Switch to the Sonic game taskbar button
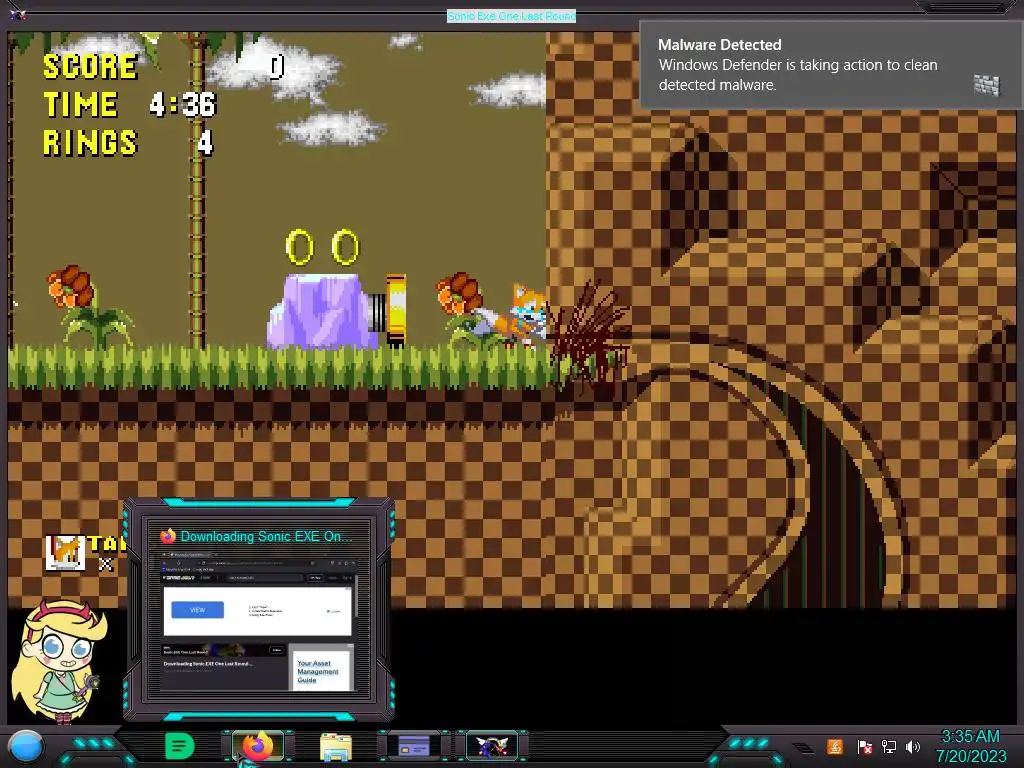This screenshot has height=768, width=1024. pyautogui.click(x=492, y=746)
